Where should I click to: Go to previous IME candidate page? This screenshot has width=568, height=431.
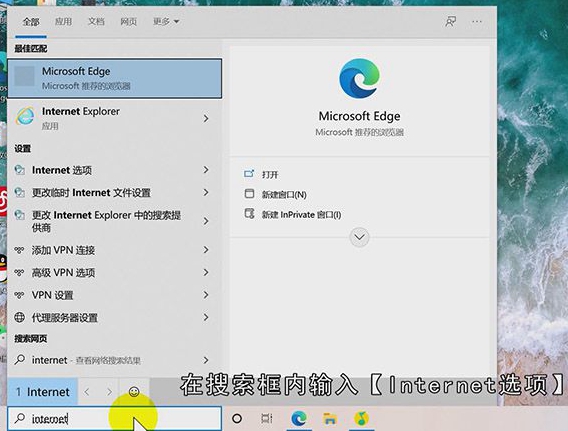(87, 392)
